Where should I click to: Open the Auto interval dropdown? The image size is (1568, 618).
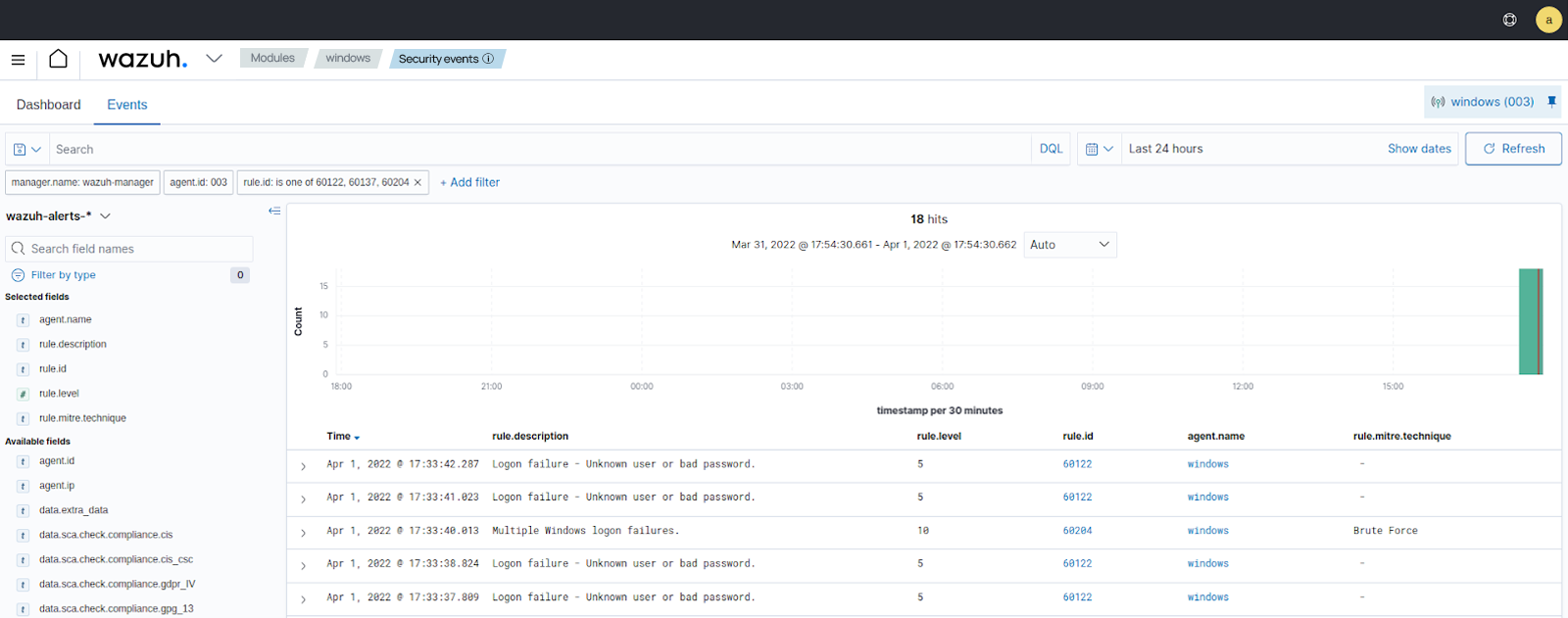(x=1070, y=245)
